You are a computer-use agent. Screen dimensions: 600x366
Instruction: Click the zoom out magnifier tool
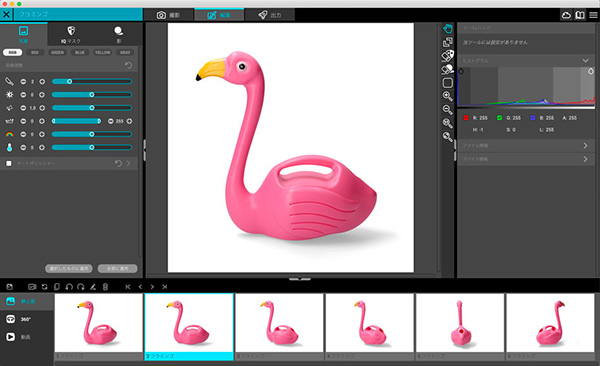click(447, 109)
